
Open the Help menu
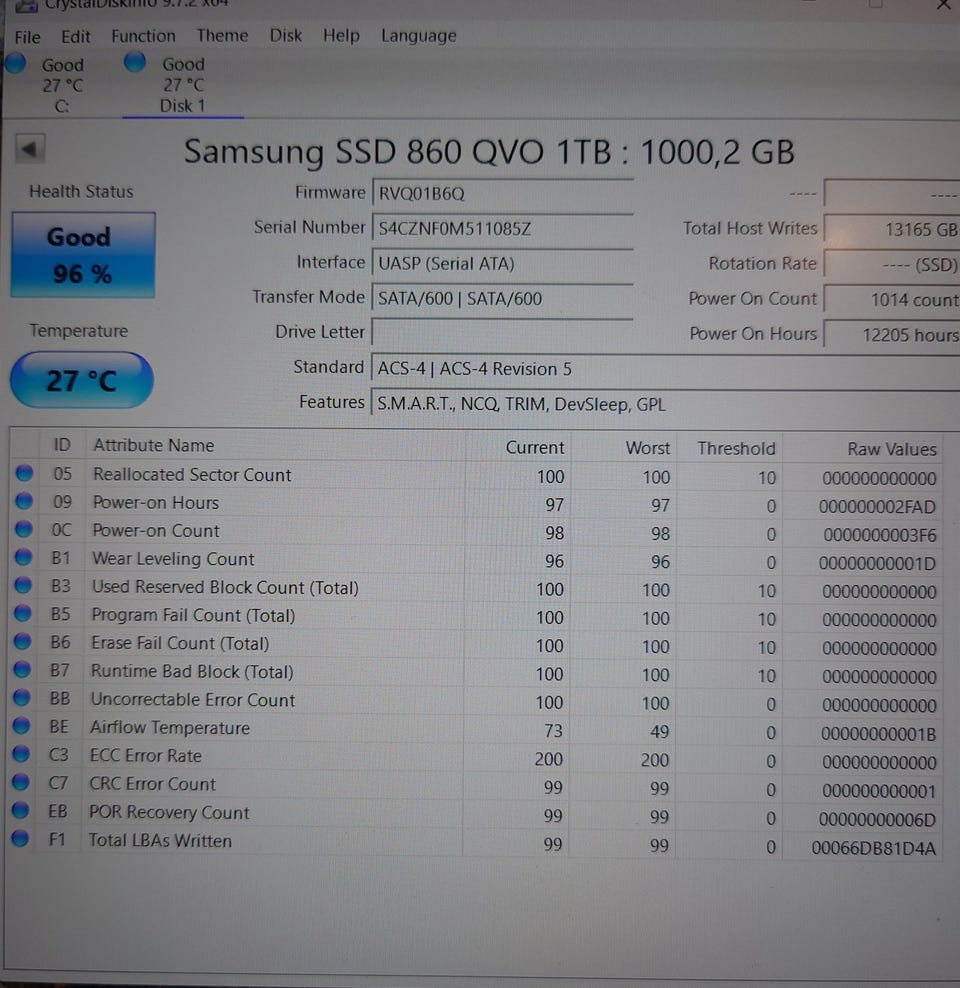tap(341, 35)
